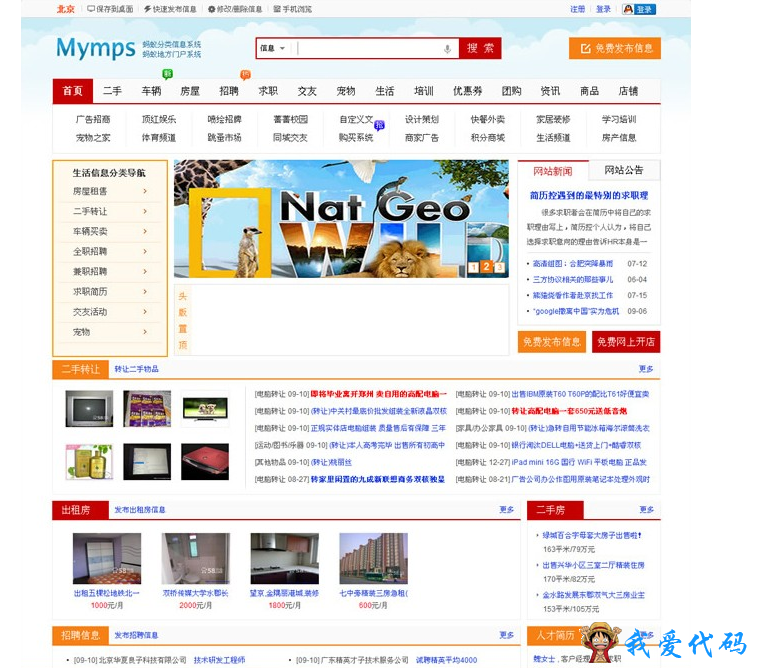The width and height of the screenshot is (764, 668).
Task: Go to banner slide 3
Action: 499,267
